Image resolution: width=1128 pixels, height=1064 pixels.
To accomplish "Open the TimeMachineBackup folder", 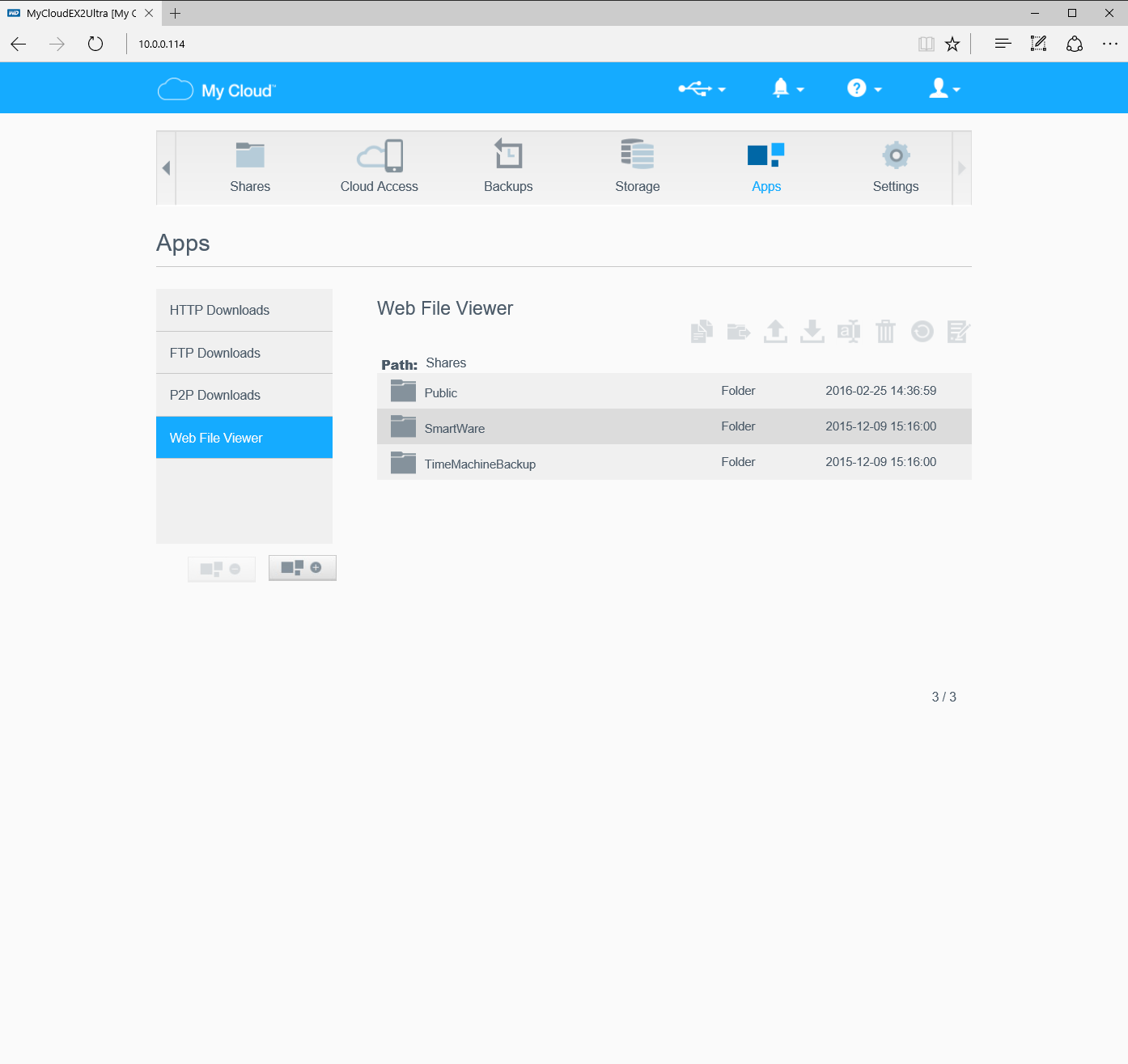I will pos(480,464).
